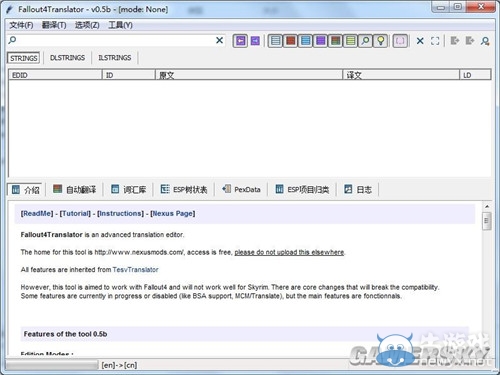Viewport: 500px width, 375px height.
Task: Switch to the DLSTRINGS tab
Action: tap(67, 58)
